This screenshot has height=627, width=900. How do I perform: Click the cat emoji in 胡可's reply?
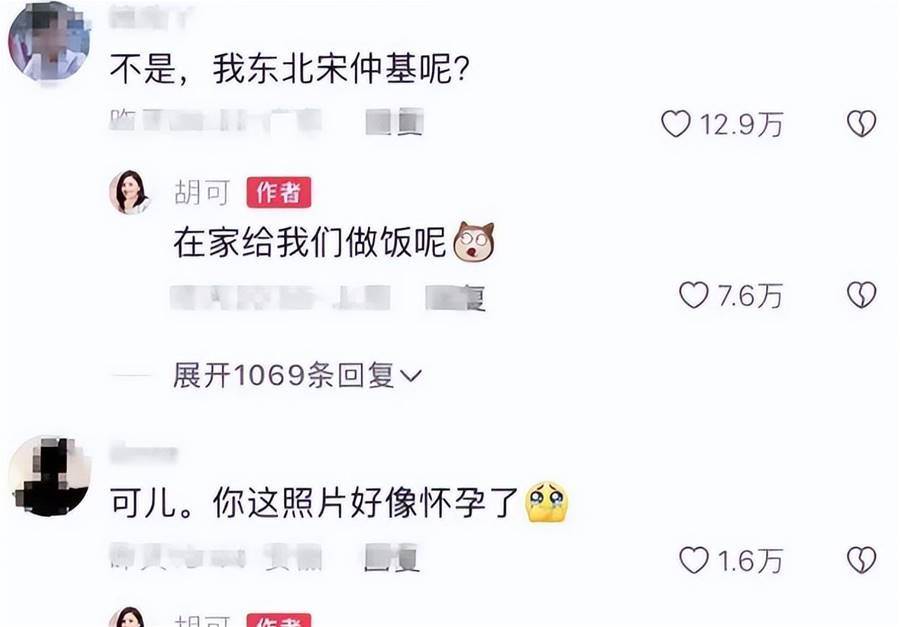[x=474, y=242]
